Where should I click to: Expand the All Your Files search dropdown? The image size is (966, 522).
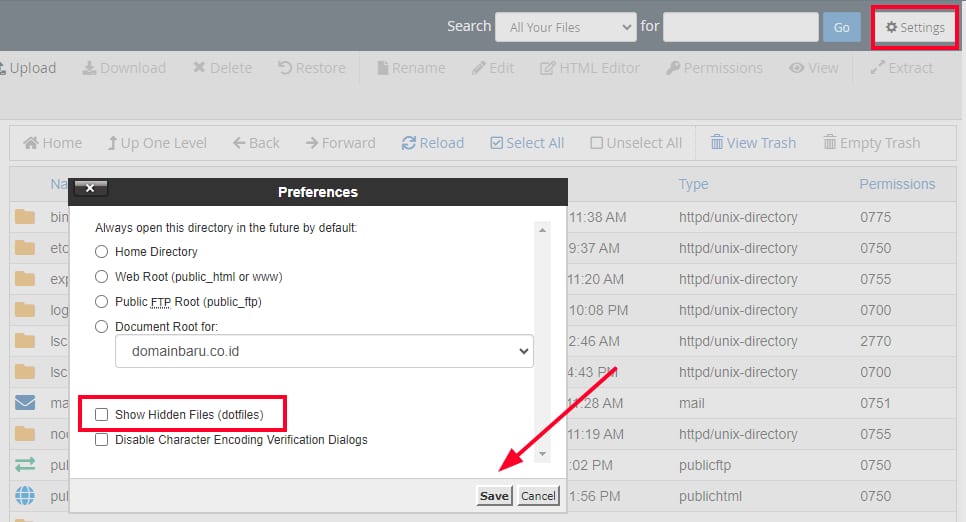(x=565, y=27)
